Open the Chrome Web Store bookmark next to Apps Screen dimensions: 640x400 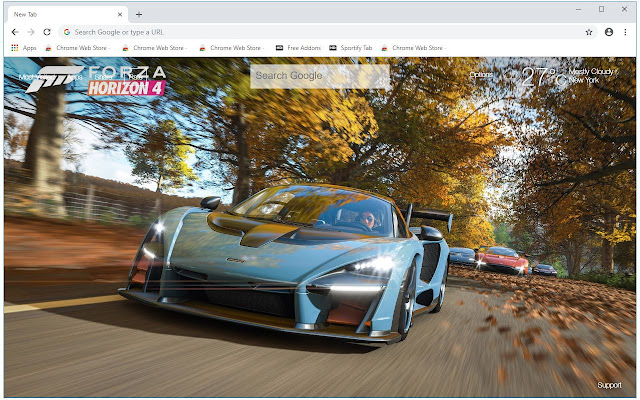tap(78, 48)
